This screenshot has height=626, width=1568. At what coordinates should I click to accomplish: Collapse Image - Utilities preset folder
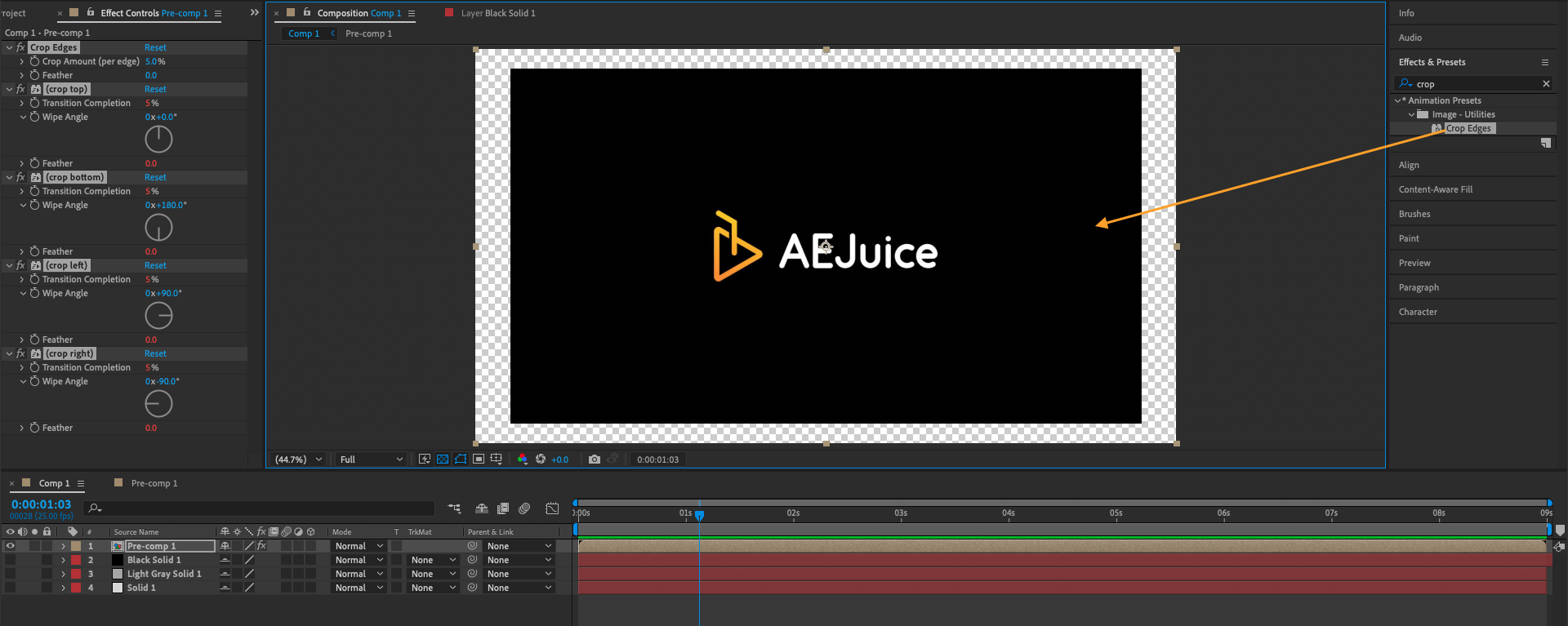[x=1411, y=114]
